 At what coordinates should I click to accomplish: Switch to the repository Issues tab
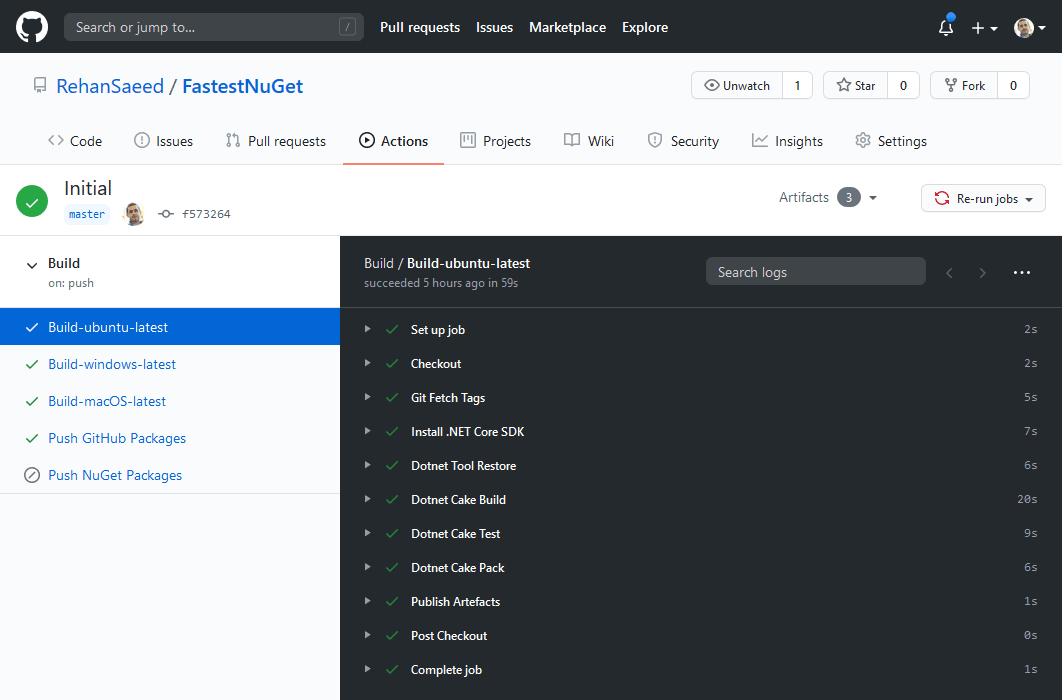point(163,141)
